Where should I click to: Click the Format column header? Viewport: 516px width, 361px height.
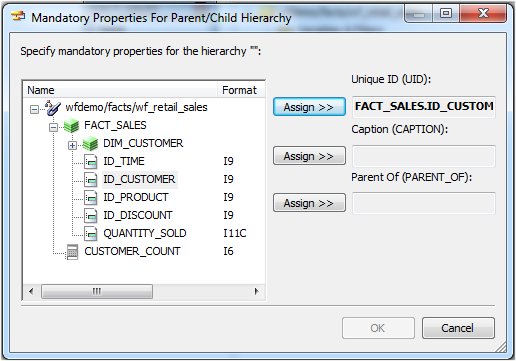pyautogui.click(x=241, y=90)
